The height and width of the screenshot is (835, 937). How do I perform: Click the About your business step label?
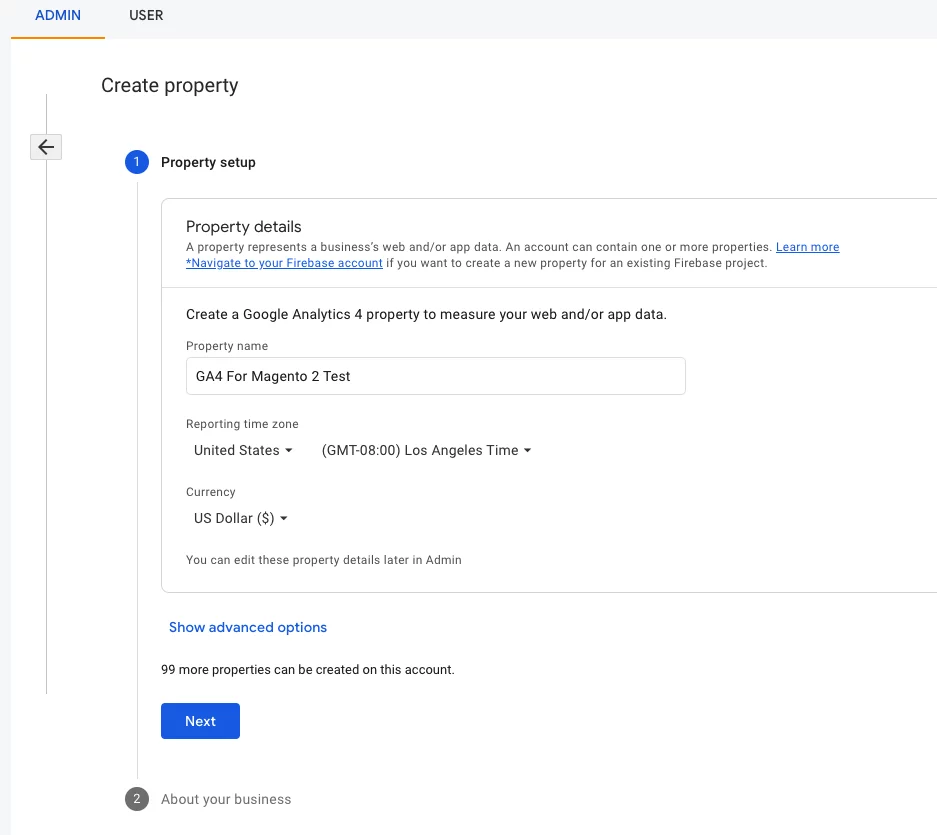226,799
